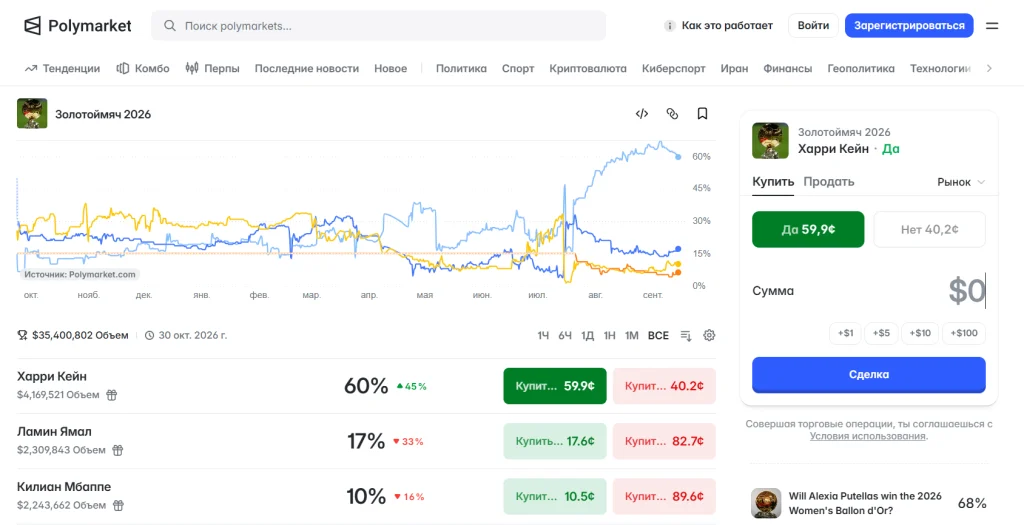Image resolution: width=1024 pixels, height=525 pixels.
Task: Open the Условия использования link
Action: click(x=868, y=436)
